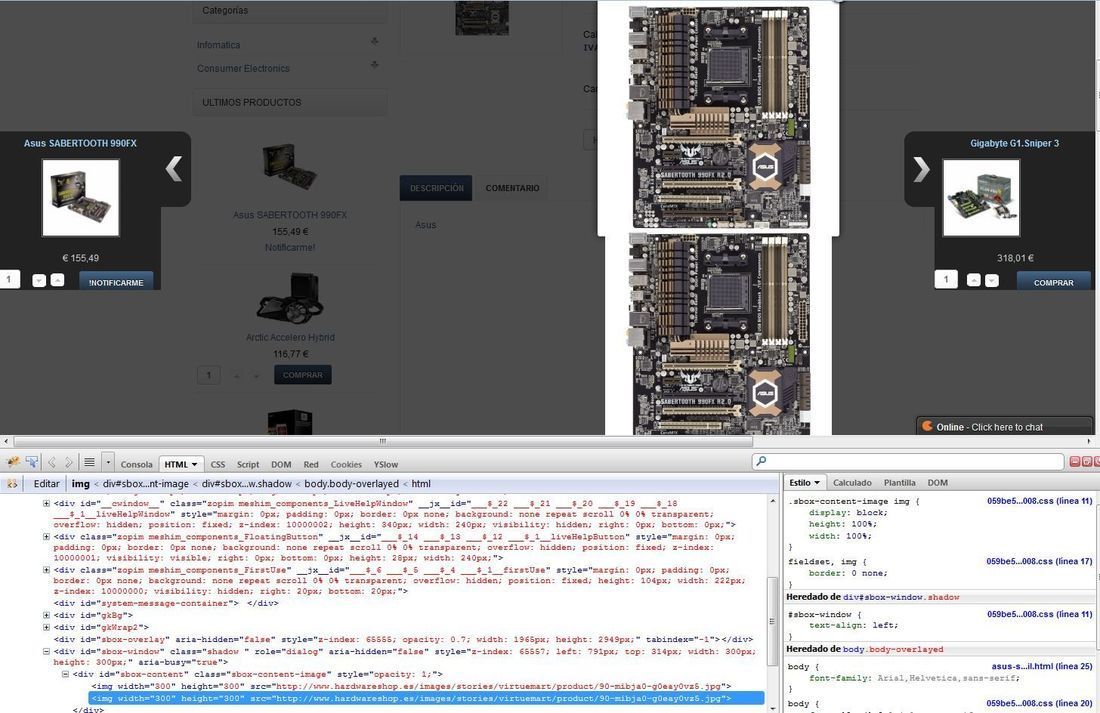The height and width of the screenshot is (713, 1100).
Task: Click the Arctic Accelero Hybrid cooler image
Action: (x=290, y=298)
